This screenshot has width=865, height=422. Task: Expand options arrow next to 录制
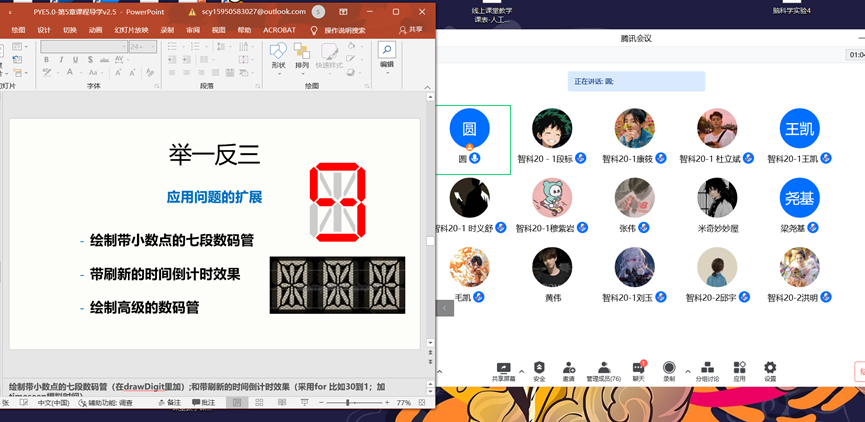[x=687, y=371]
